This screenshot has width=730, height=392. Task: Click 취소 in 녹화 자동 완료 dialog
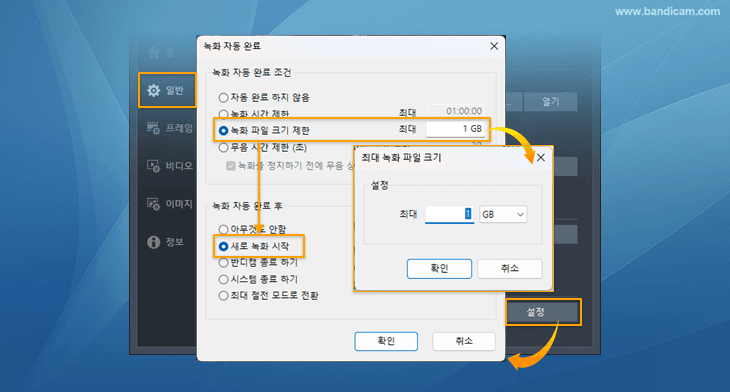[464, 341]
